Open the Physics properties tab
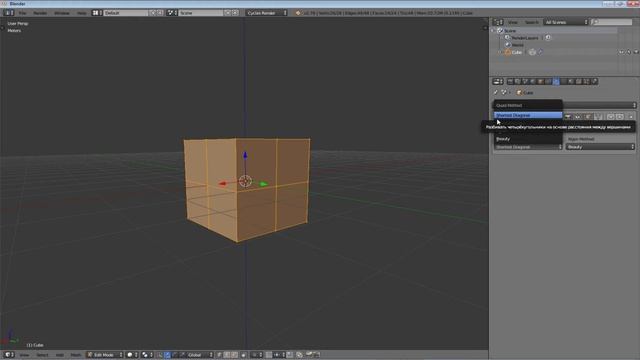640x360 pixels. (x=594, y=82)
